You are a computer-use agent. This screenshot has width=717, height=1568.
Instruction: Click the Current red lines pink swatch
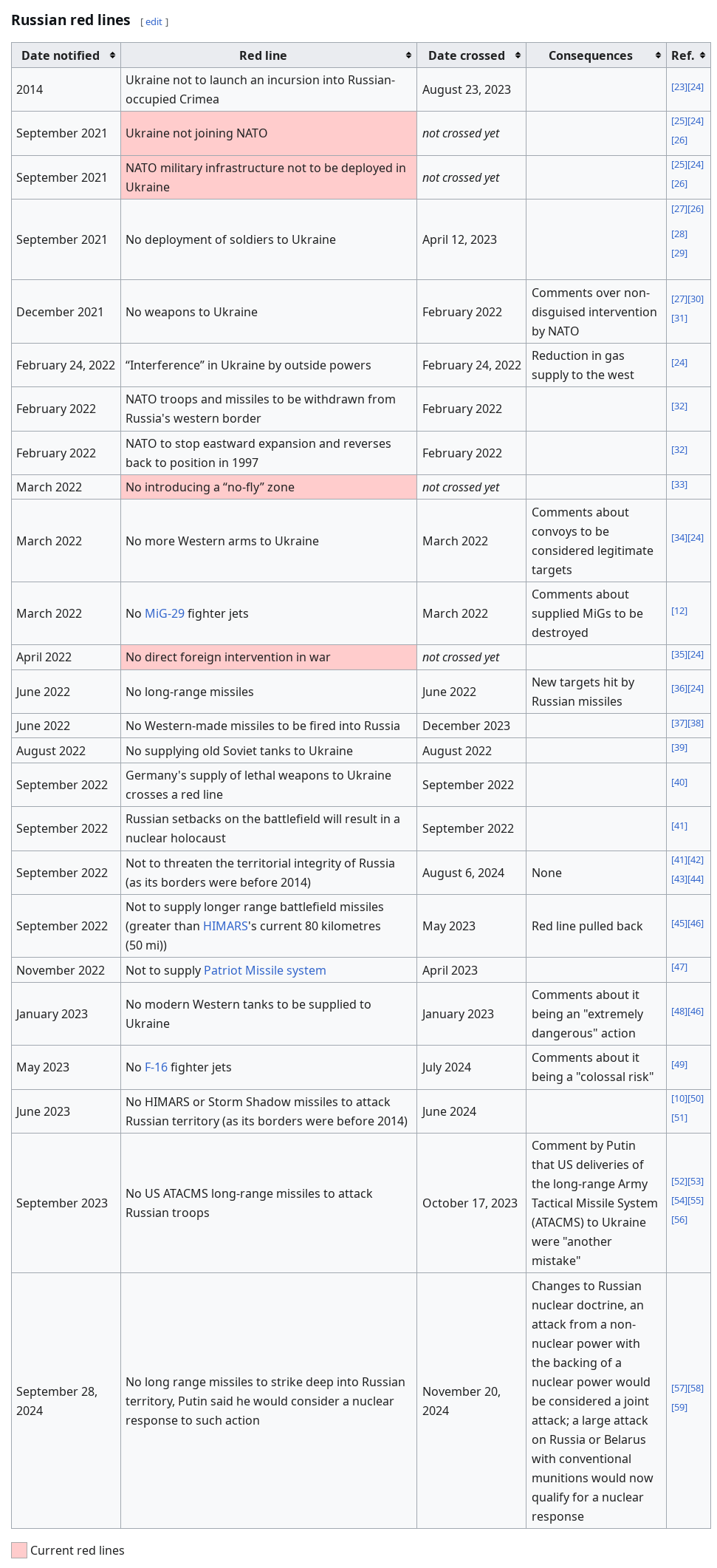[x=19, y=1550]
